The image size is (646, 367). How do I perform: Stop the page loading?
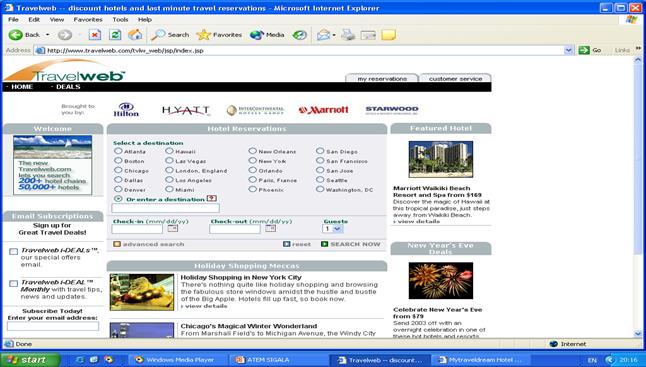point(95,35)
